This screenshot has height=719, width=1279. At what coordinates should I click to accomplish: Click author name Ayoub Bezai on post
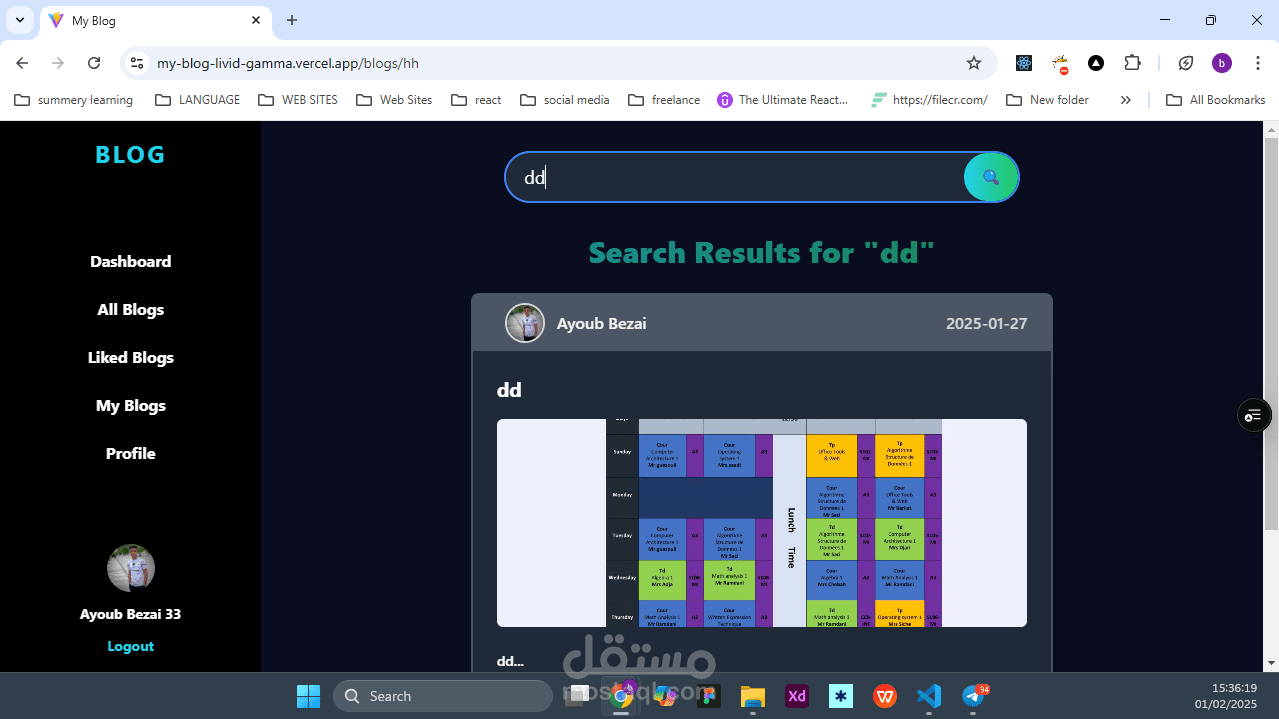(601, 323)
